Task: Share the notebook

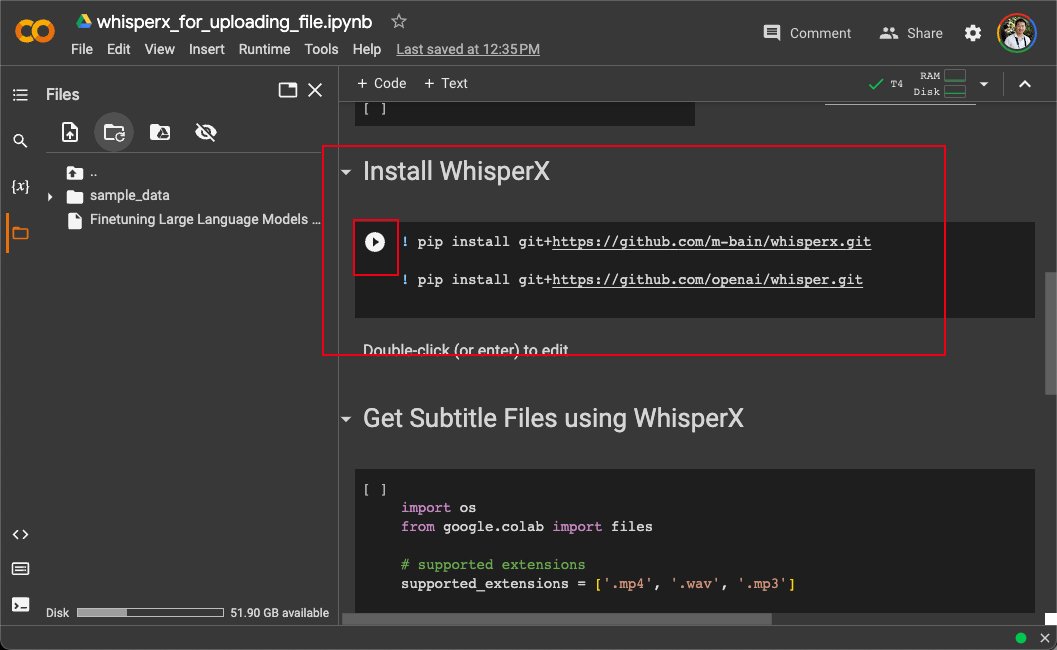Action: coord(911,33)
